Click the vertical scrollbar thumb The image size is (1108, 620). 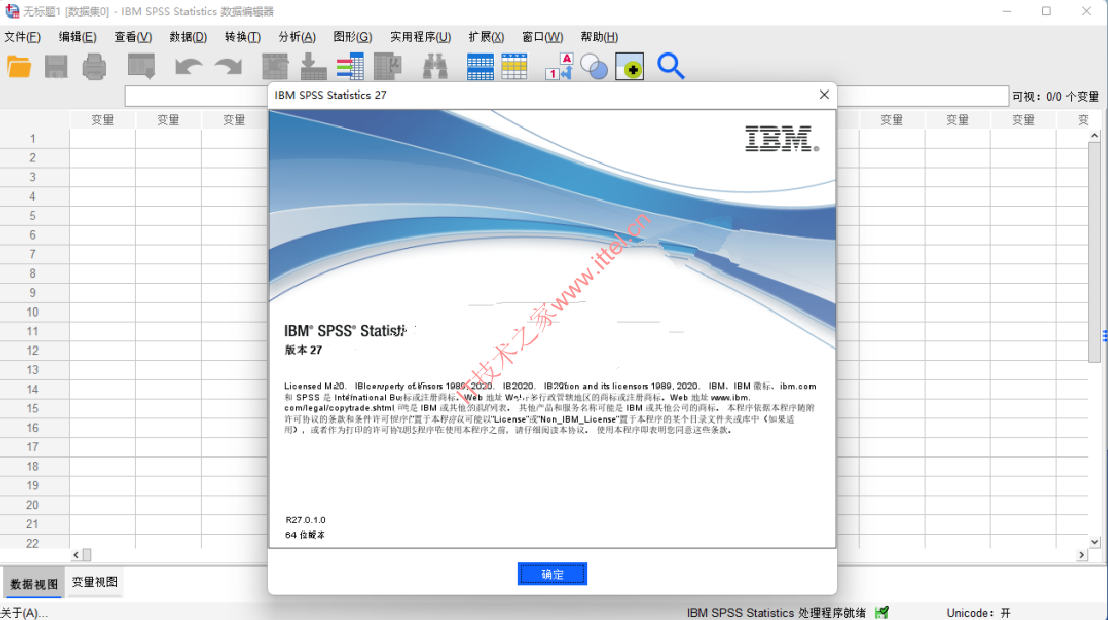1095,252
